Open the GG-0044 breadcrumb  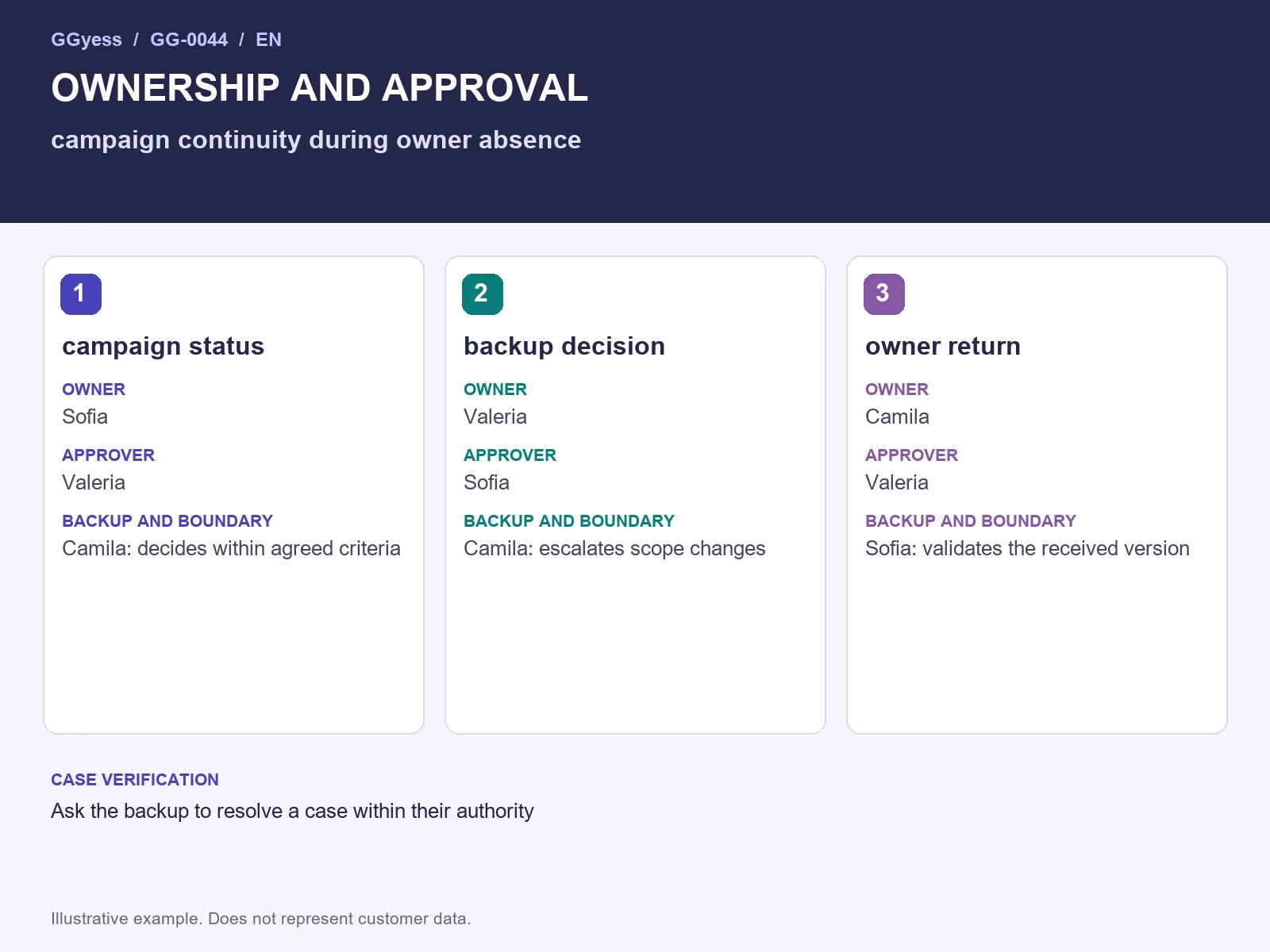(x=189, y=40)
